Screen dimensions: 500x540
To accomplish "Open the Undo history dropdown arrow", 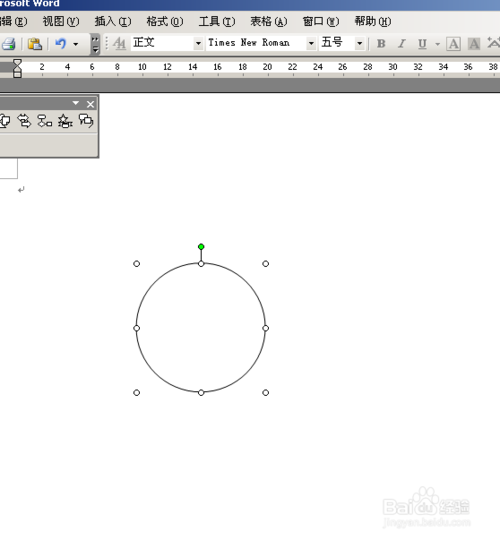I will (75, 44).
